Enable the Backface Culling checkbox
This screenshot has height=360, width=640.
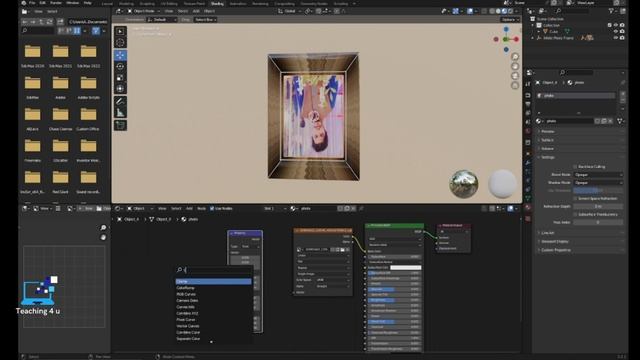tap(575, 167)
